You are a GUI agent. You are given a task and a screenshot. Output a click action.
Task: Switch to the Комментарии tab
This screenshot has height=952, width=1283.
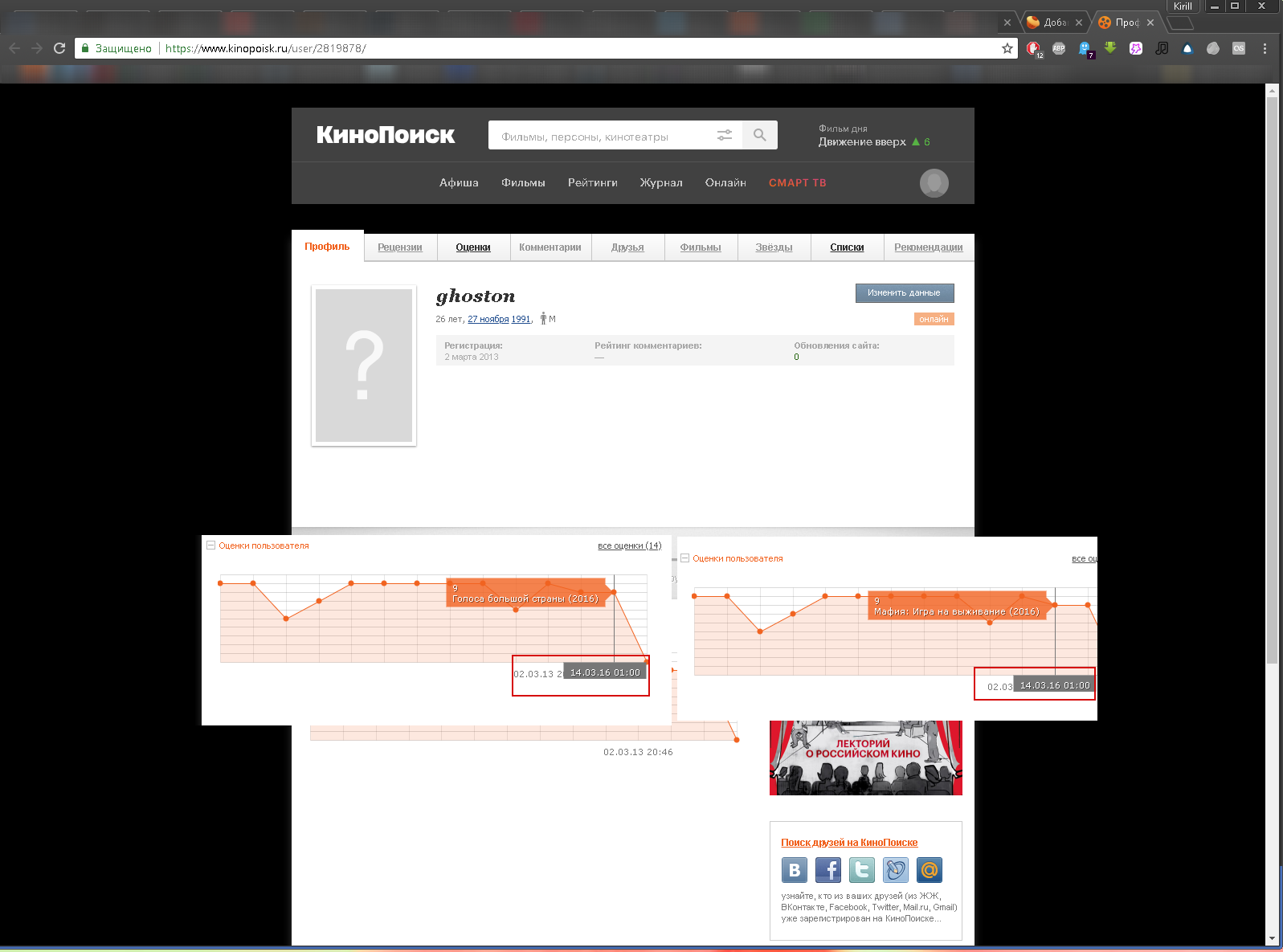(x=550, y=247)
